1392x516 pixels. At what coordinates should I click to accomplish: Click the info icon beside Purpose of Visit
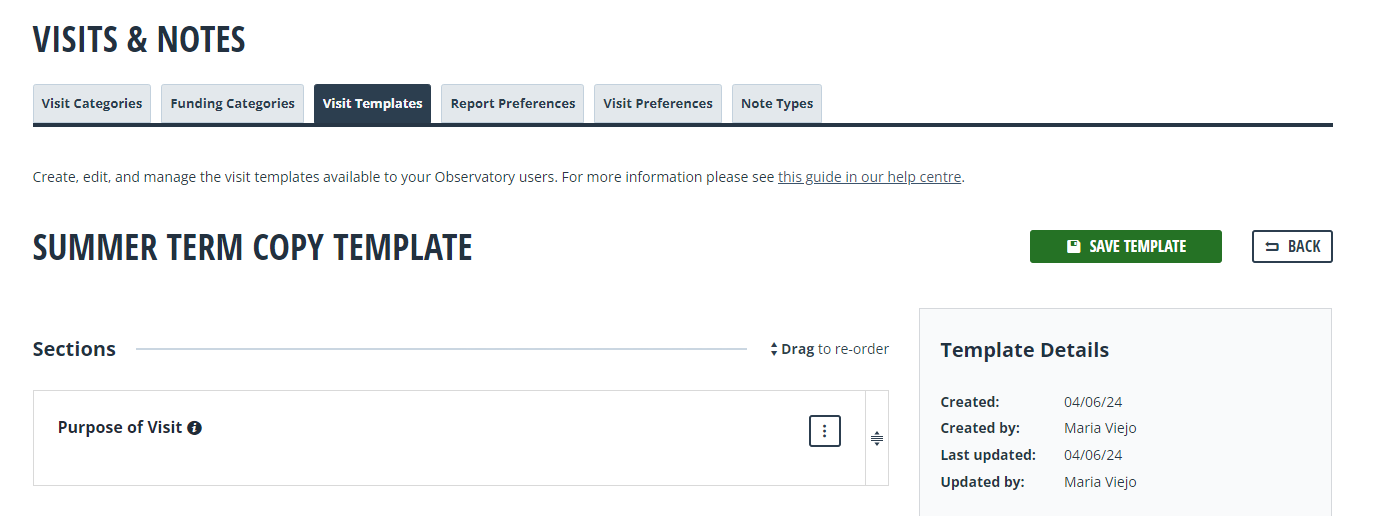coord(195,428)
